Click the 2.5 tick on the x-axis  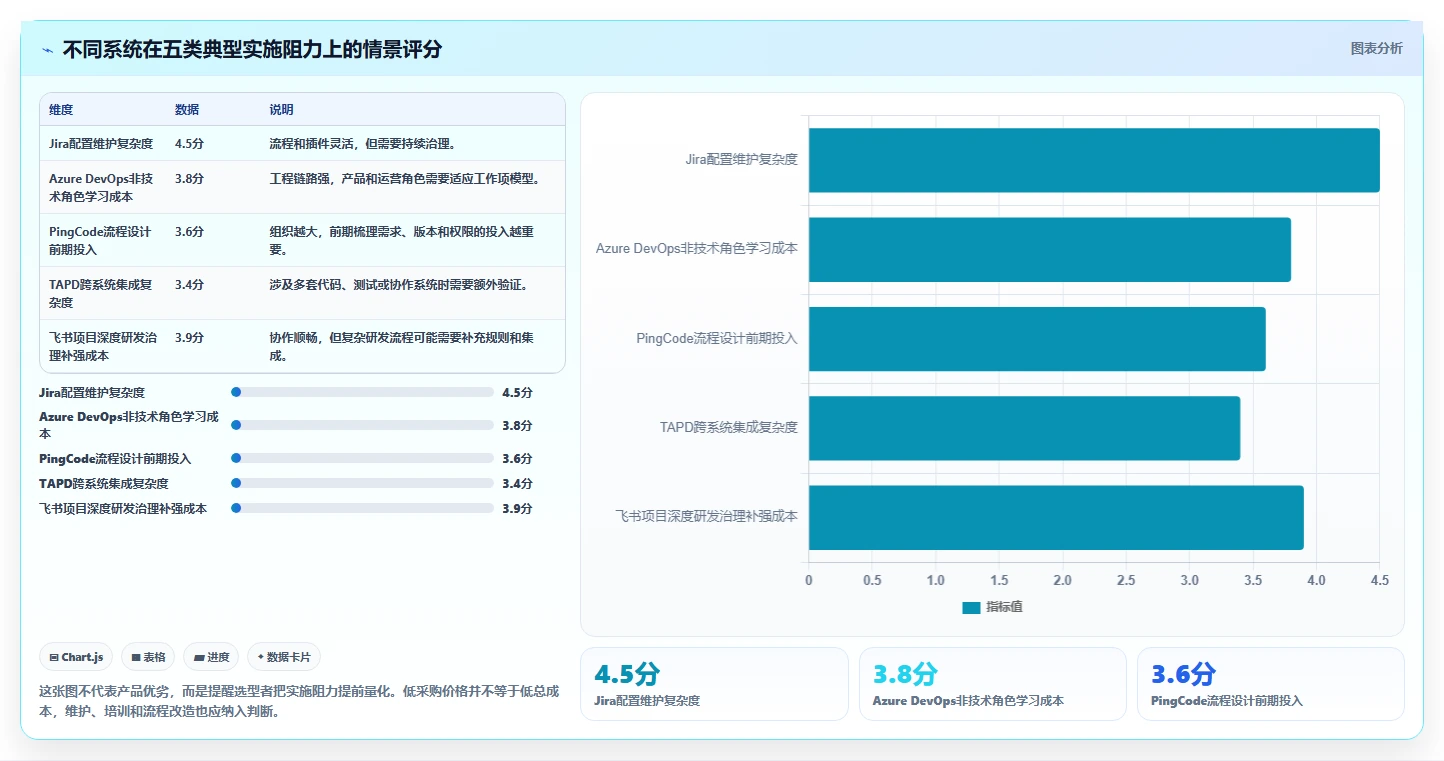(1126, 580)
